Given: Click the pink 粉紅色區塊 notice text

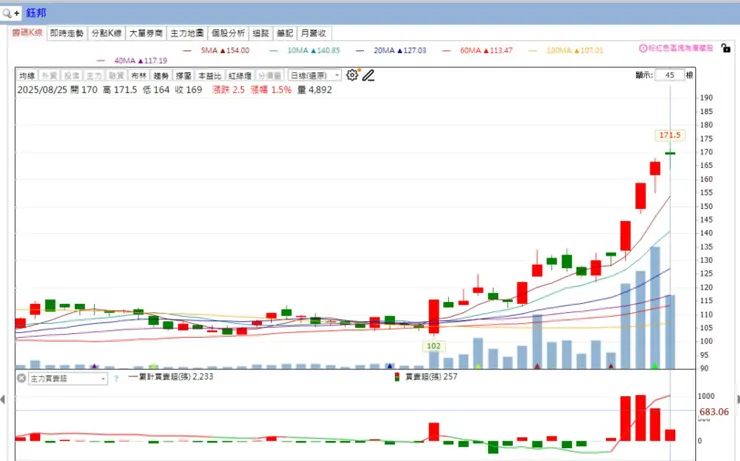Looking at the screenshot, I should click(680, 48).
